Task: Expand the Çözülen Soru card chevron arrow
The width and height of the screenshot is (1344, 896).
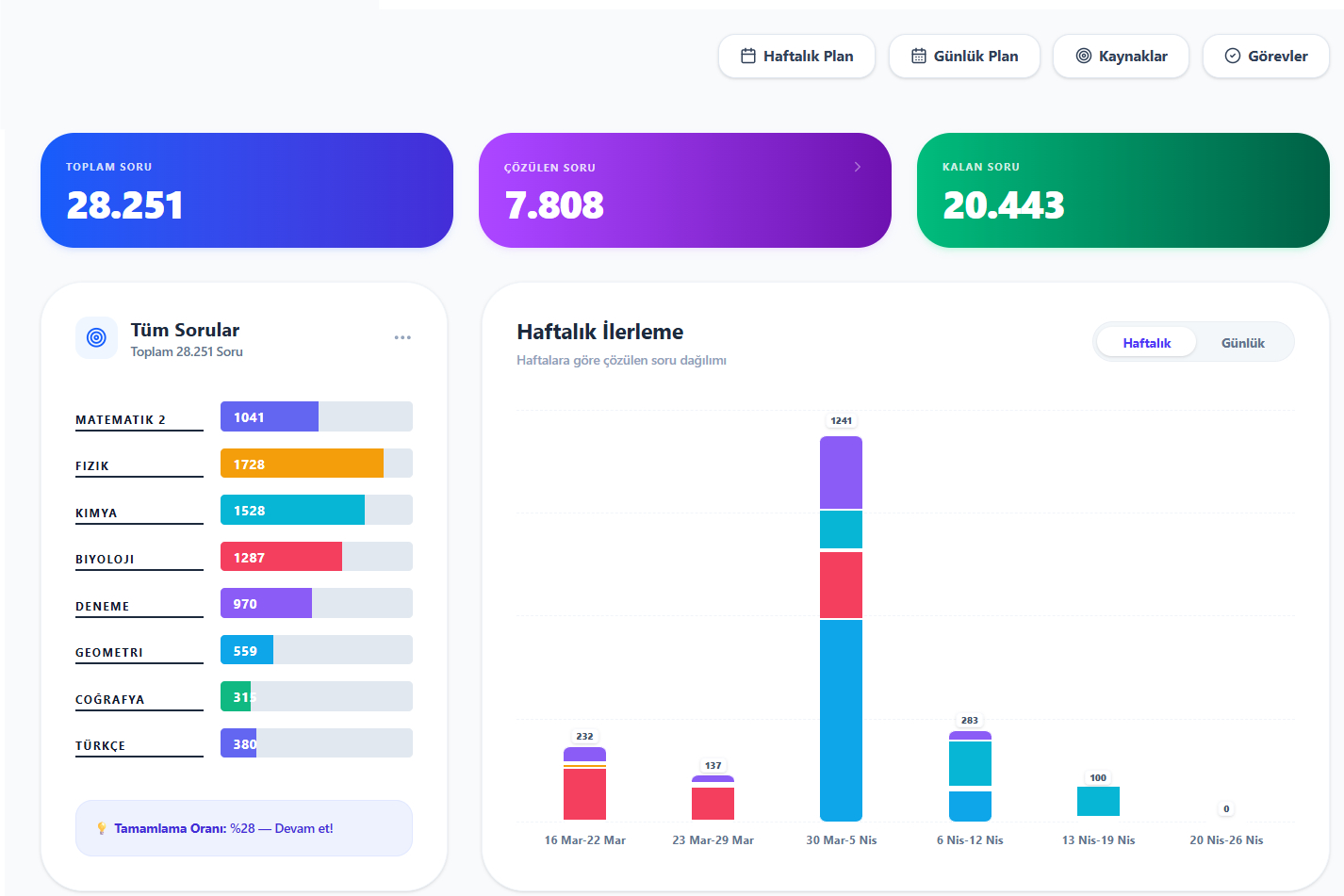Action: [857, 167]
